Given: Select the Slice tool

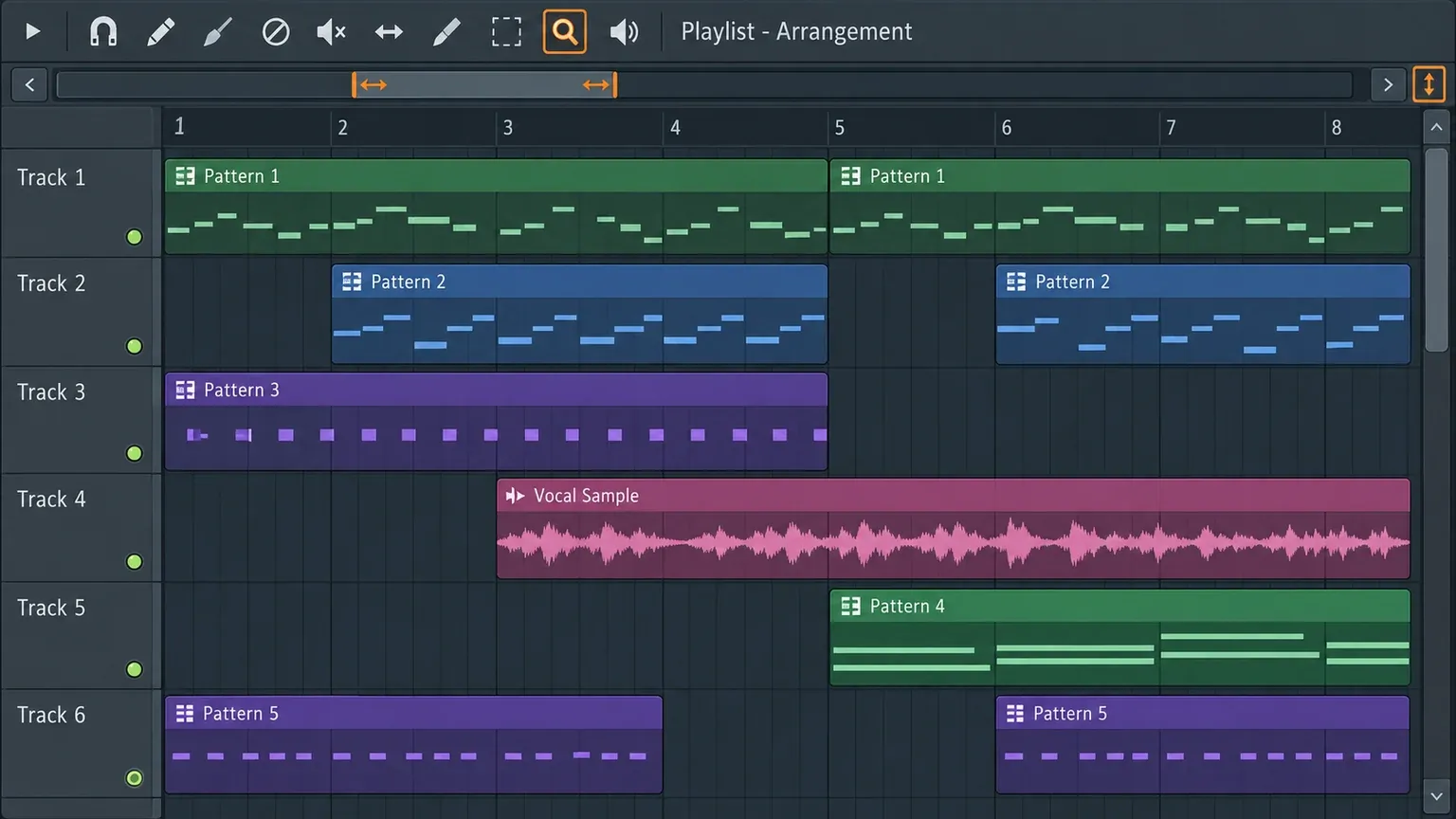Looking at the screenshot, I should [446, 31].
